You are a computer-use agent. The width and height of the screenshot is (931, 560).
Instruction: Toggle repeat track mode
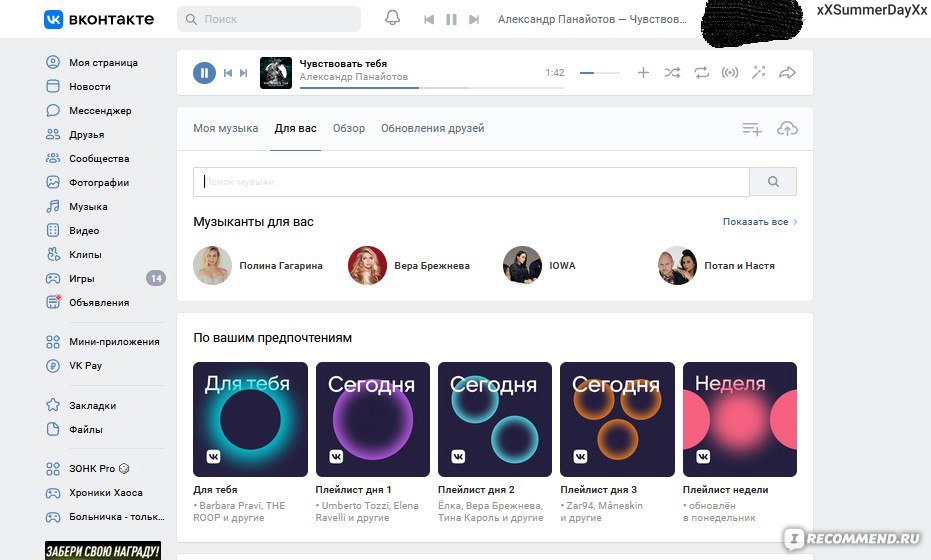pyautogui.click(x=701, y=72)
